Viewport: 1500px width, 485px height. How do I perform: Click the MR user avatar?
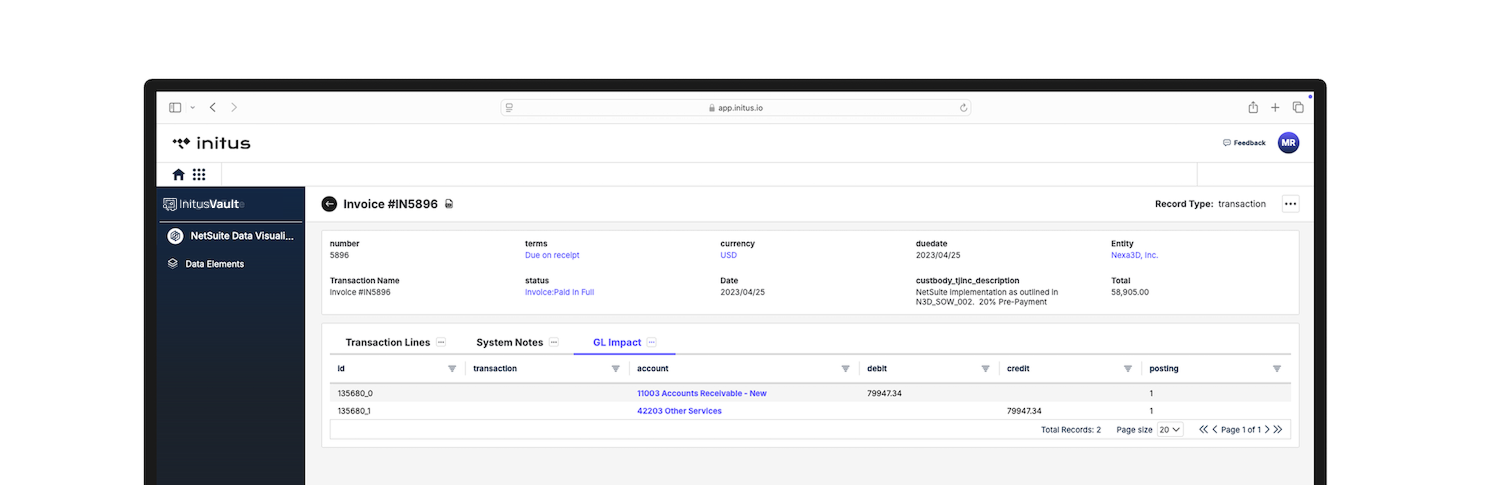(1289, 143)
